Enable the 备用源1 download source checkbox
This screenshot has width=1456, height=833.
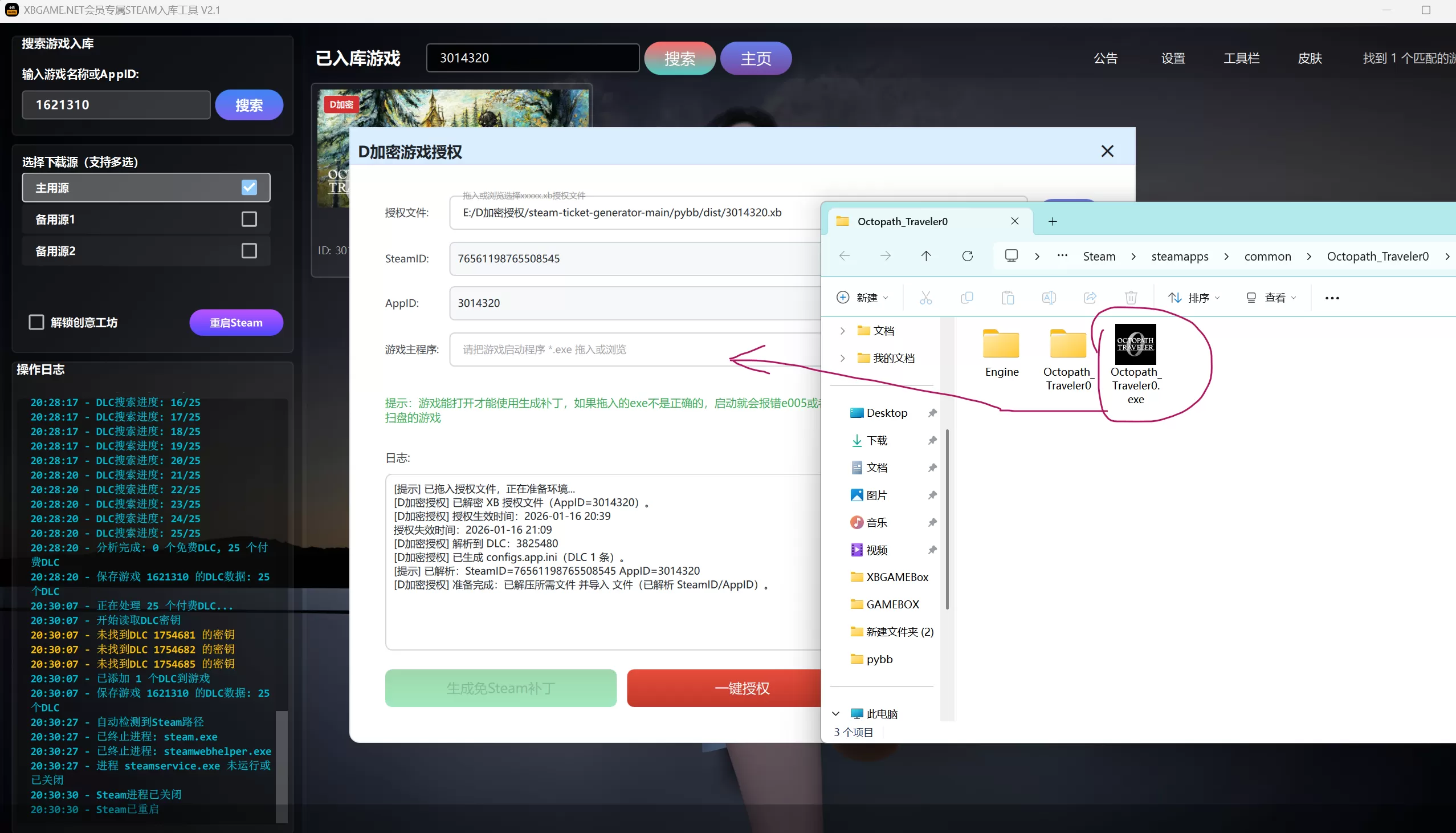(249, 219)
